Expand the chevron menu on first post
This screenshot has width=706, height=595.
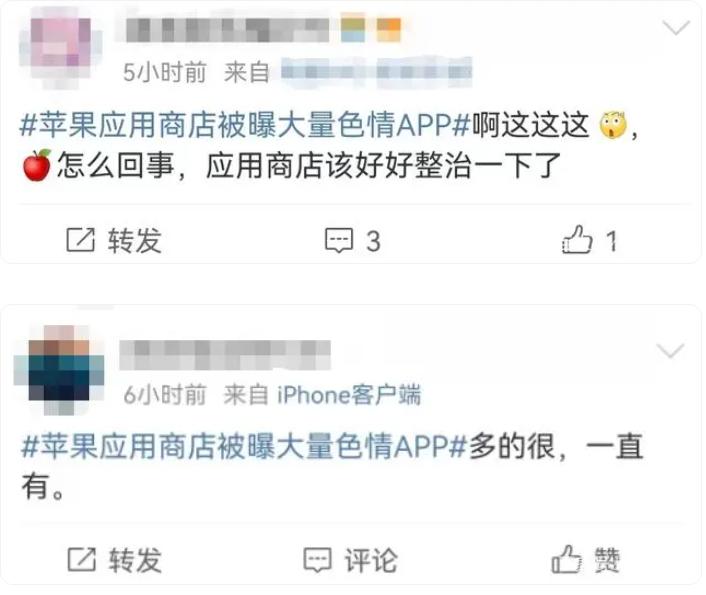[x=676, y=28]
